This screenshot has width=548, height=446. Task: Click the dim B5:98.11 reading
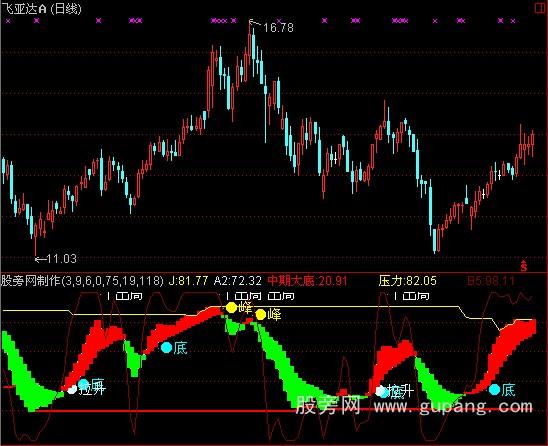tap(491, 281)
